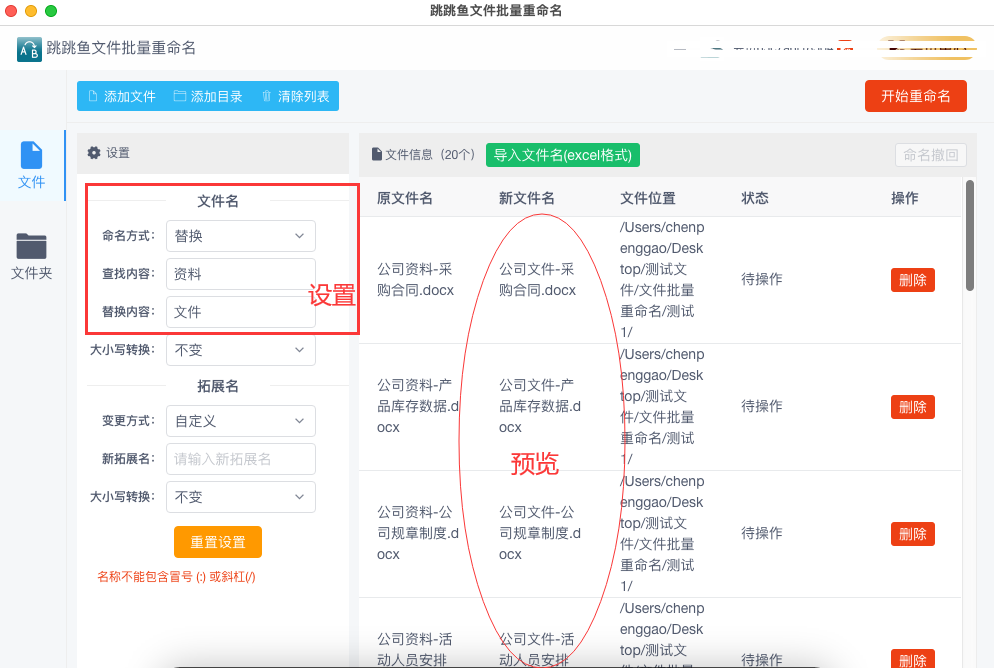The height and width of the screenshot is (668, 994).
Task: Click new name 公司文件-采购合同.docx
Action: click(x=537, y=279)
